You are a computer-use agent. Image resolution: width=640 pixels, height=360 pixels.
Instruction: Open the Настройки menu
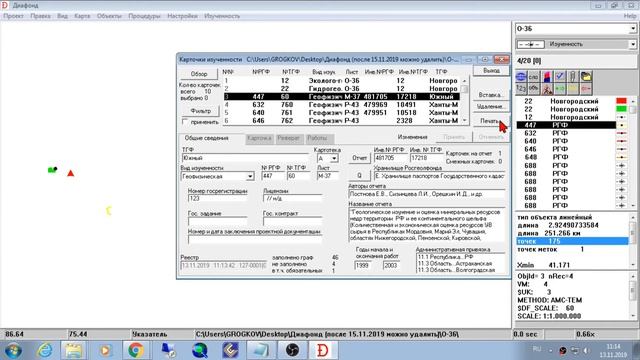[x=182, y=16]
